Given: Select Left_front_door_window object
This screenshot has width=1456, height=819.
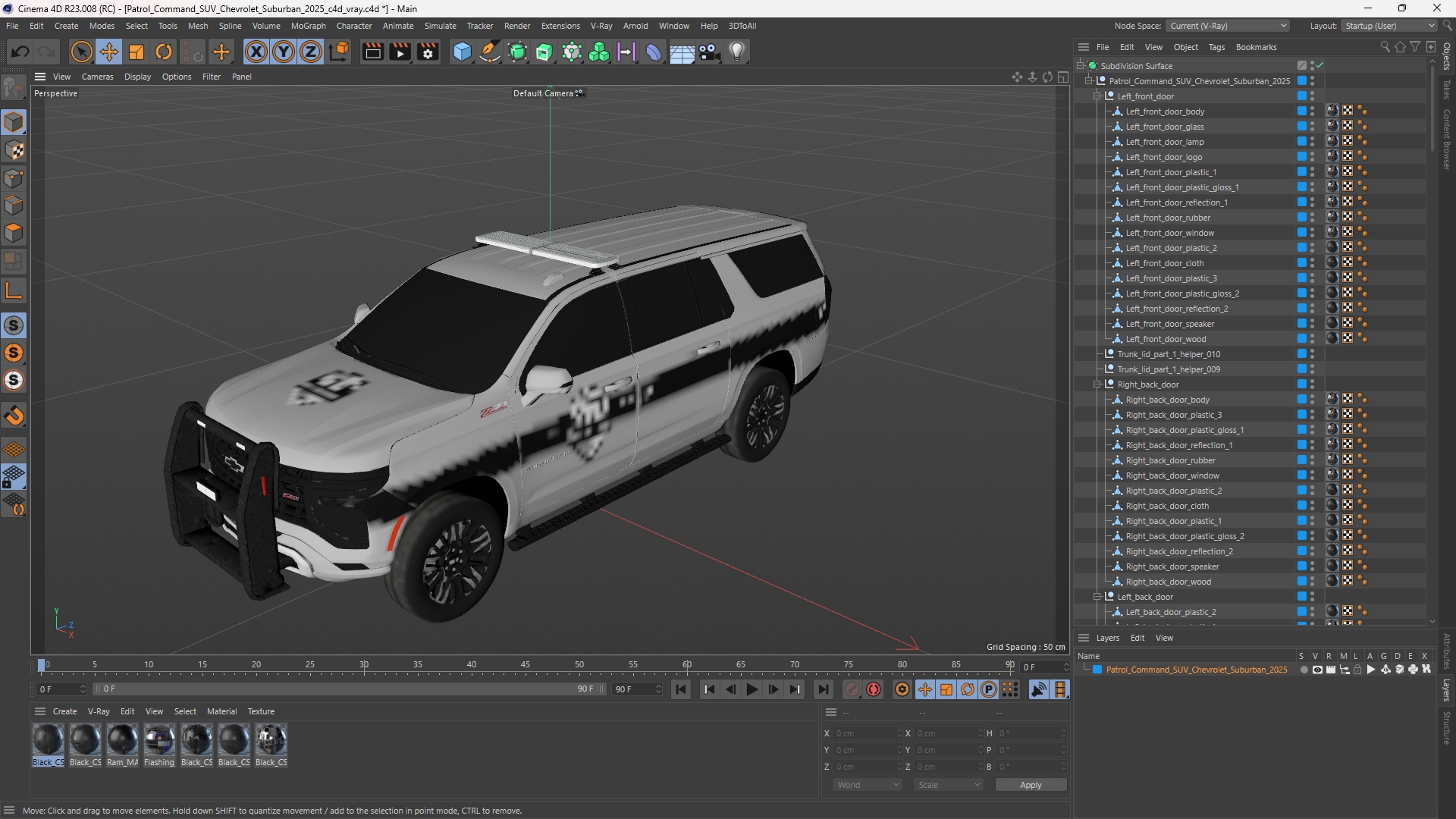Looking at the screenshot, I should click(x=1169, y=233).
